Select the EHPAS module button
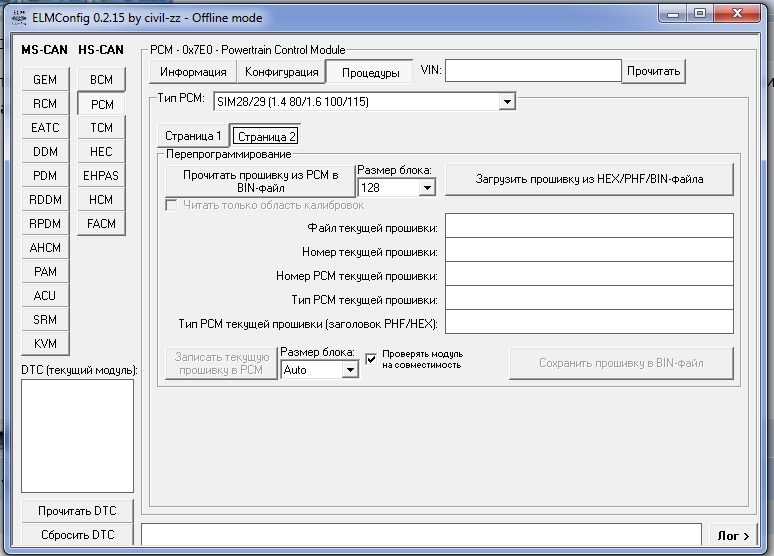The height and width of the screenshot is (556, 774). tap(101, 176)
